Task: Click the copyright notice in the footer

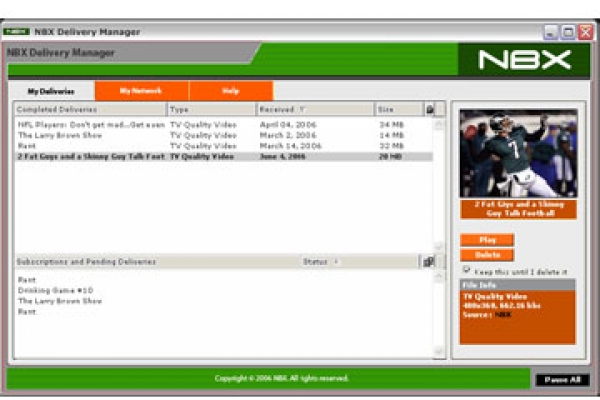Action: click(281, 379)
